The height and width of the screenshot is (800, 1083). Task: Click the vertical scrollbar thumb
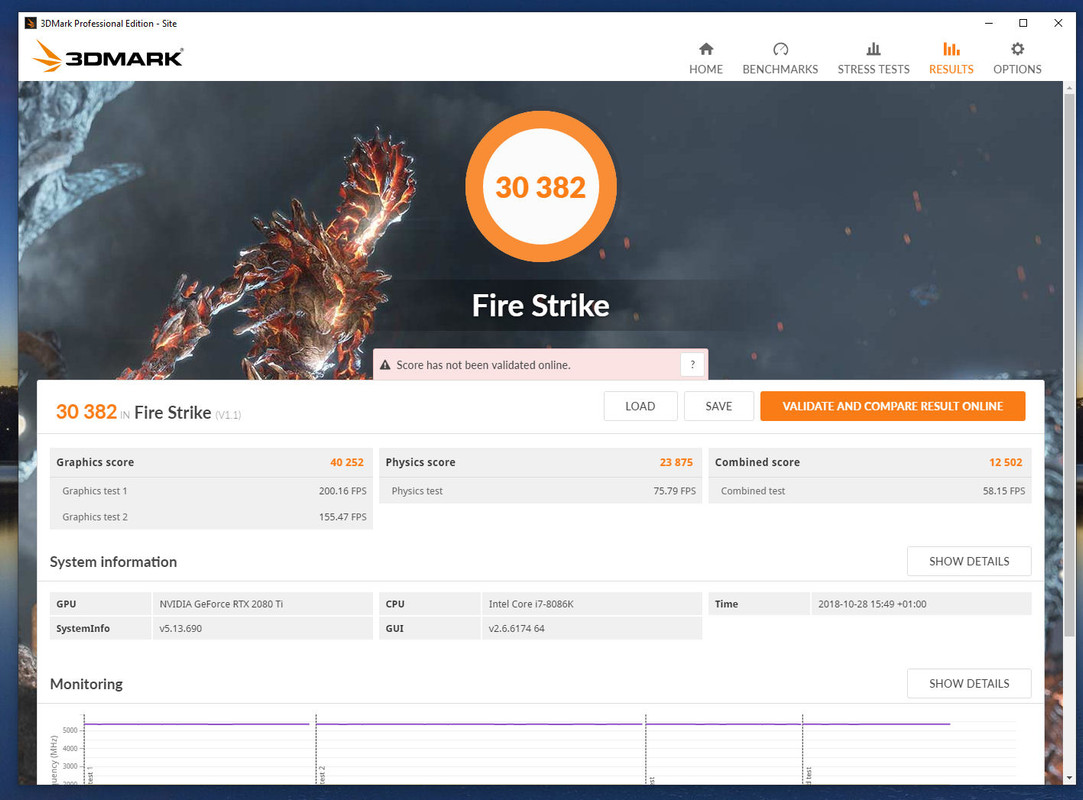[x=1069, y=366]
